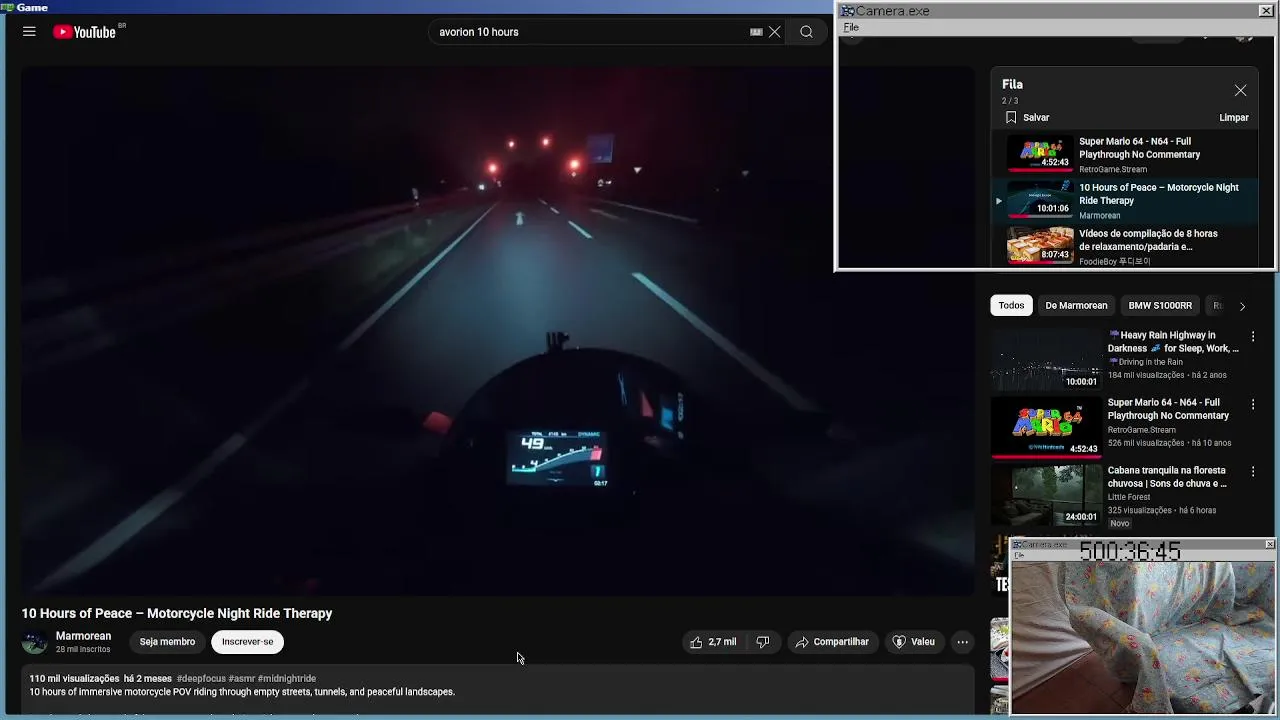
Task: Select the BMW S1000RR filter chip
Action: (x=1160, y=305)
